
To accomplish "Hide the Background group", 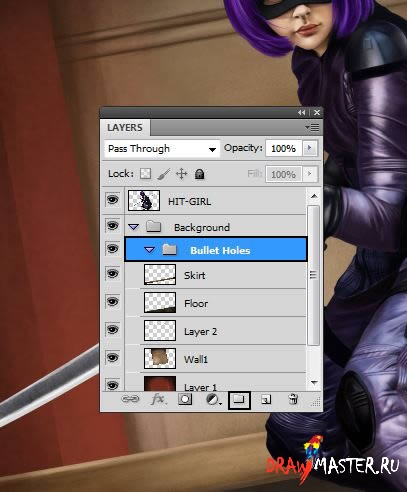I will pyautogui.click(x=112, y=226).
